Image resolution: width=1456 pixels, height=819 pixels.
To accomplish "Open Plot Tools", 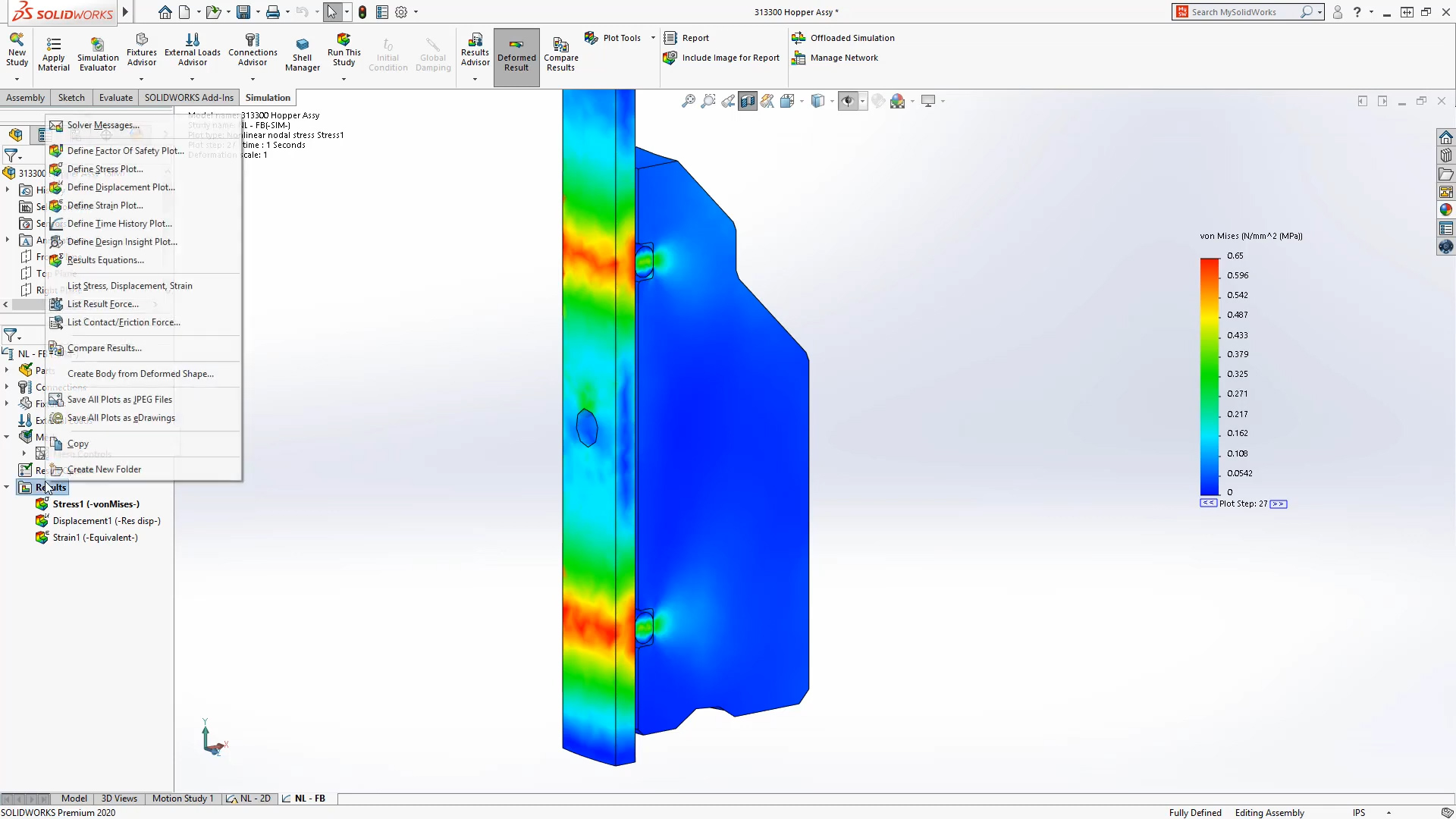I will click(613, 38).
